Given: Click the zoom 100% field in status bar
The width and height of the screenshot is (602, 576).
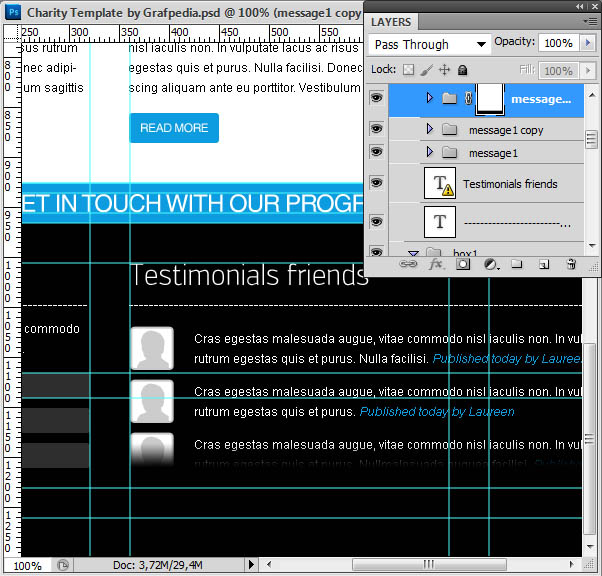Looking at the screenshot, I should [27, 566].
